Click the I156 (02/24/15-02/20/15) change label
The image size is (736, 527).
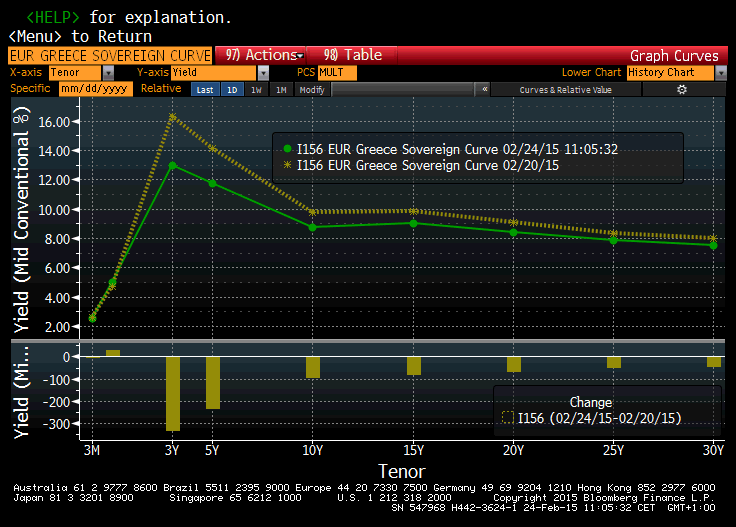click(x=599, y=418)
